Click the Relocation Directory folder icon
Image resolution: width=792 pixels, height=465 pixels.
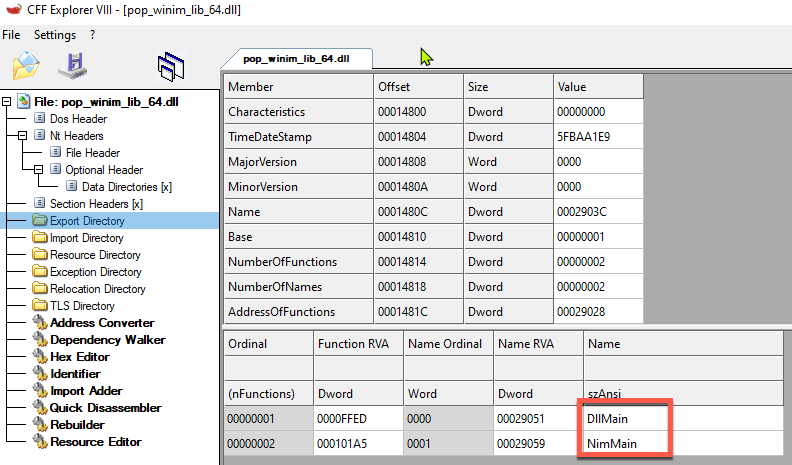pyautogui.click(x=39, y=288)
